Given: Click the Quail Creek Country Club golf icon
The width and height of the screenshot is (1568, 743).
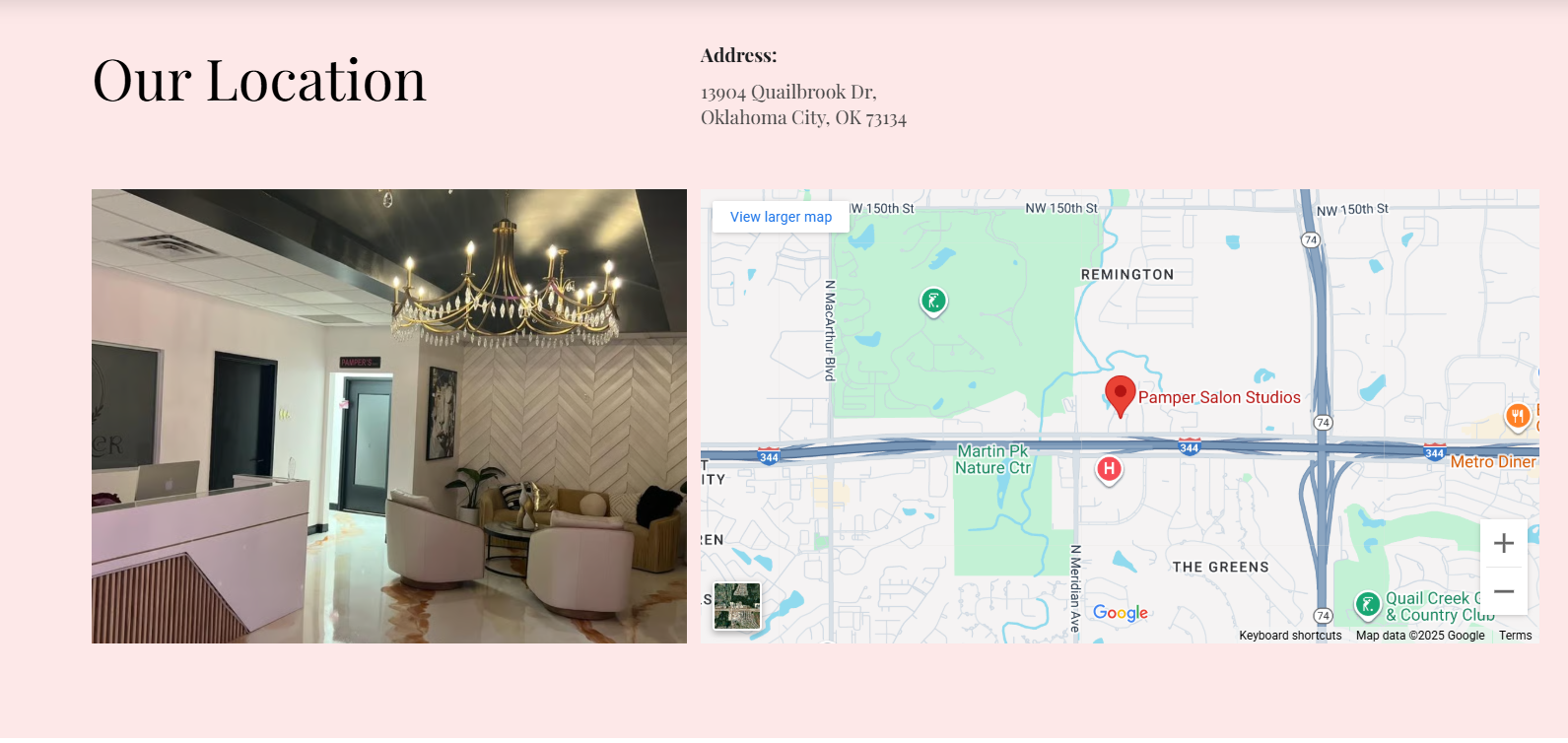Looking at the screenshot, I should click(1367, 605).
